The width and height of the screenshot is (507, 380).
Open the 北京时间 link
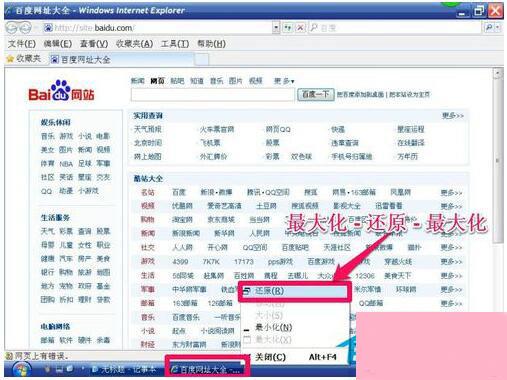[148, 143]
